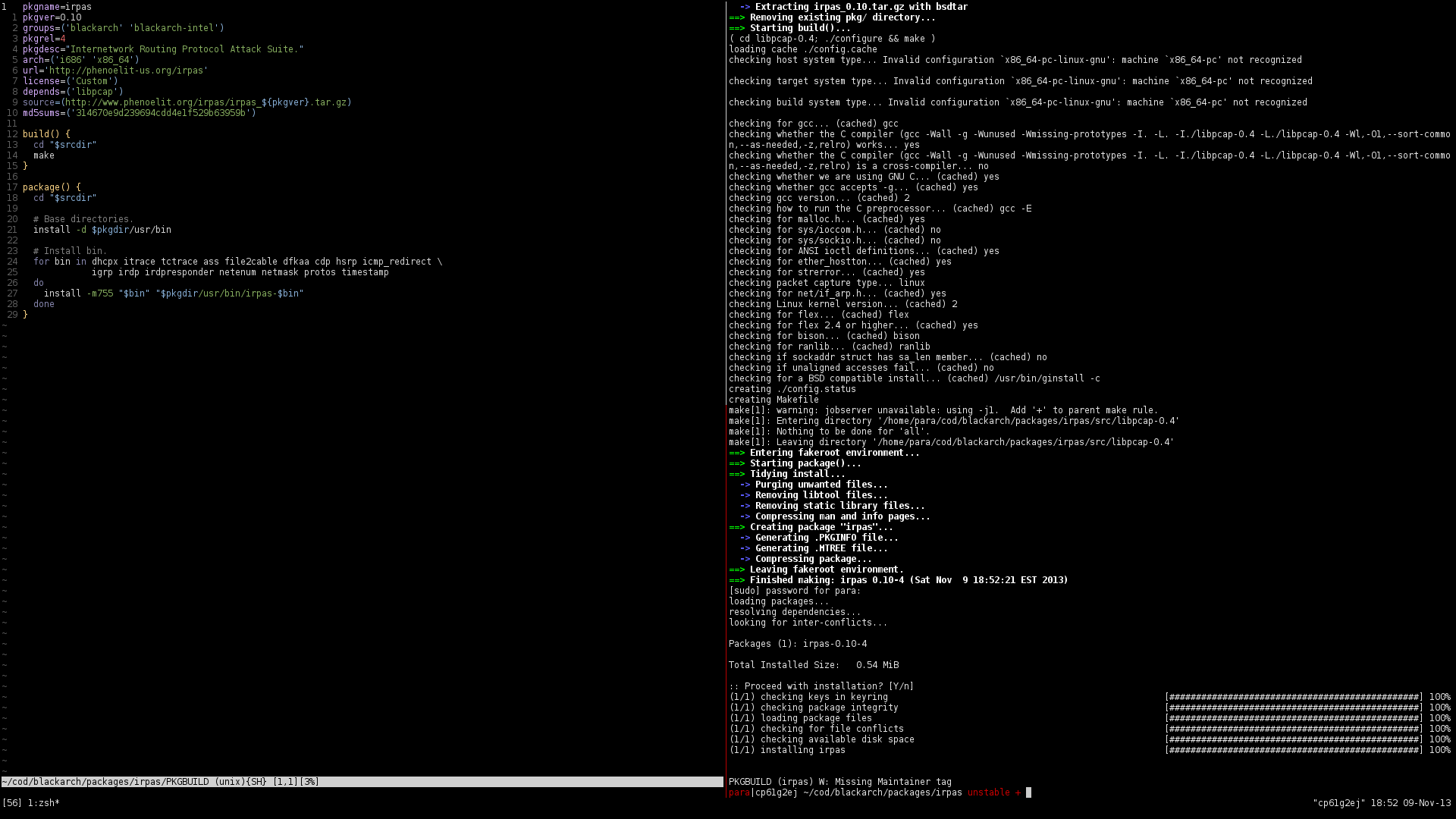
Task: Click progress bar for 'checking keys in keyring'
Action: pyautogui.click(x=1294, y=697)
